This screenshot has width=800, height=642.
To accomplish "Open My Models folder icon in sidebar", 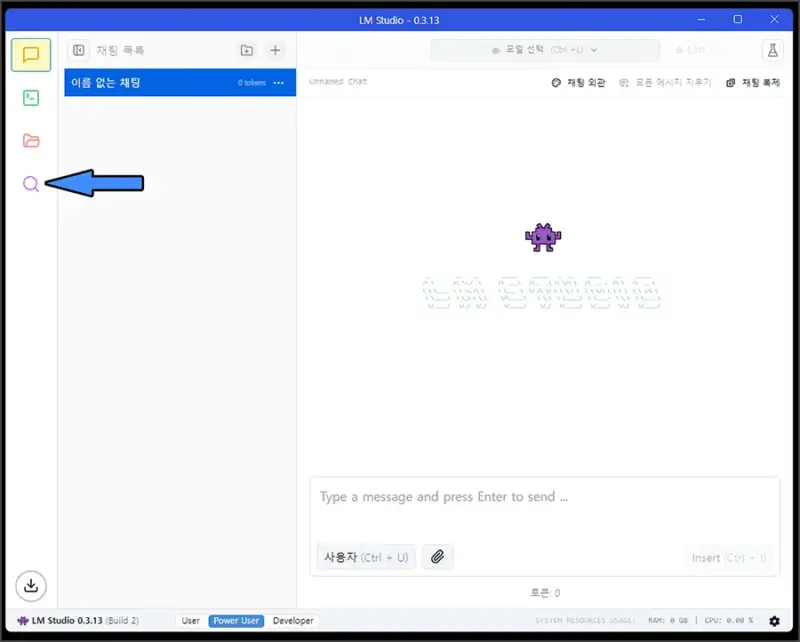I will click(x=31, y=140).
